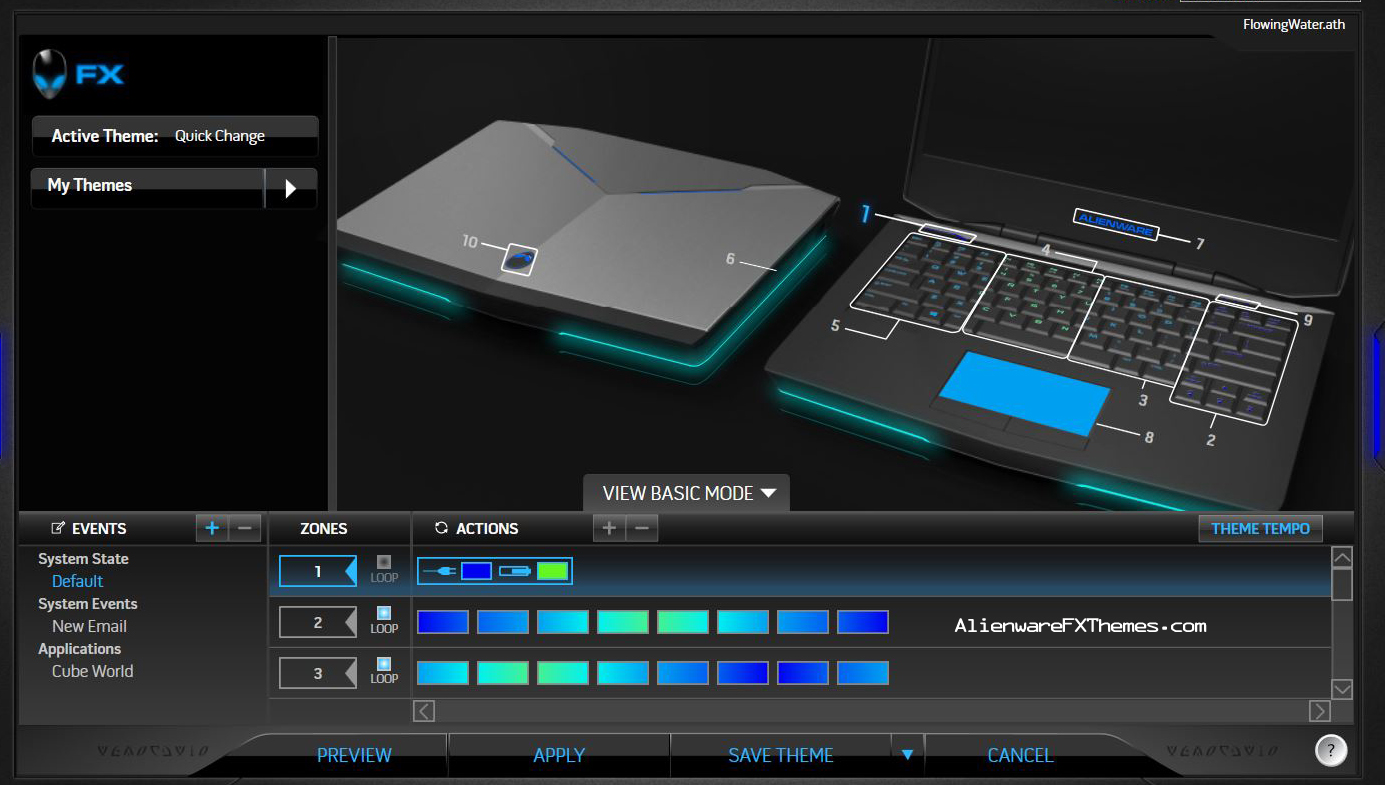This screenshot has width=1385, height=785.
Task: Click the System State heading in Events
Action: coord(83,559)
